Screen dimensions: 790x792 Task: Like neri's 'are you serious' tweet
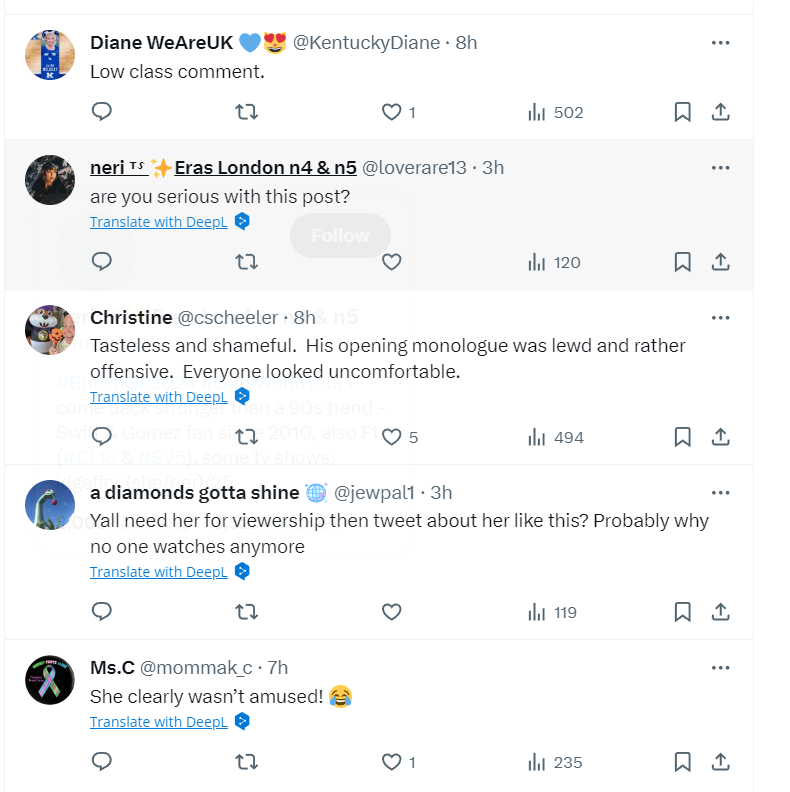point(392,262)
